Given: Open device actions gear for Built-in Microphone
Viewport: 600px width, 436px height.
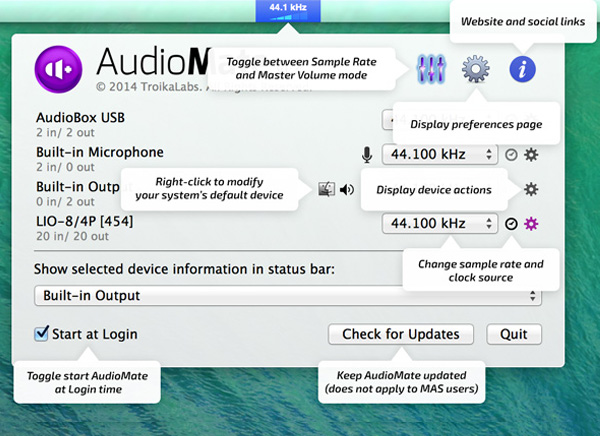Looking at the screenshot, I should point(531,155).
